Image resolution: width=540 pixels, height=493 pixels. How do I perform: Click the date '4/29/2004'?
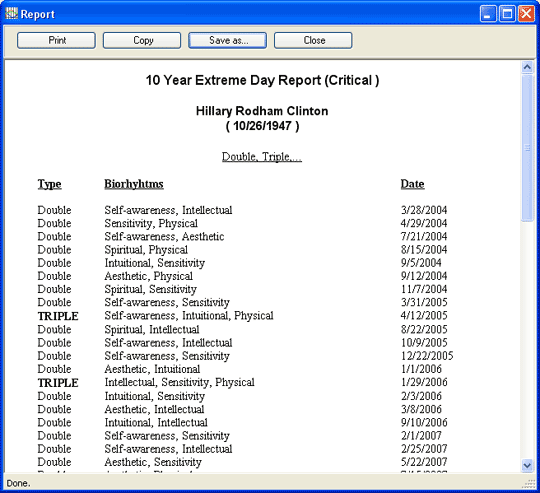pos(424,223)
